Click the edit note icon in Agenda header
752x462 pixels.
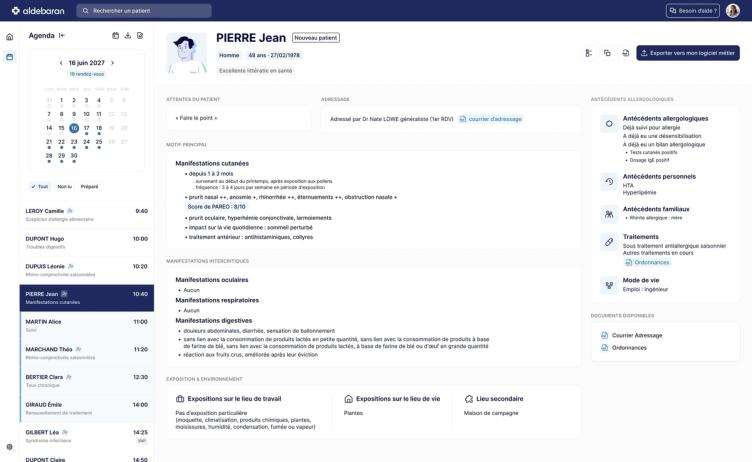click(x=140, y=36)
